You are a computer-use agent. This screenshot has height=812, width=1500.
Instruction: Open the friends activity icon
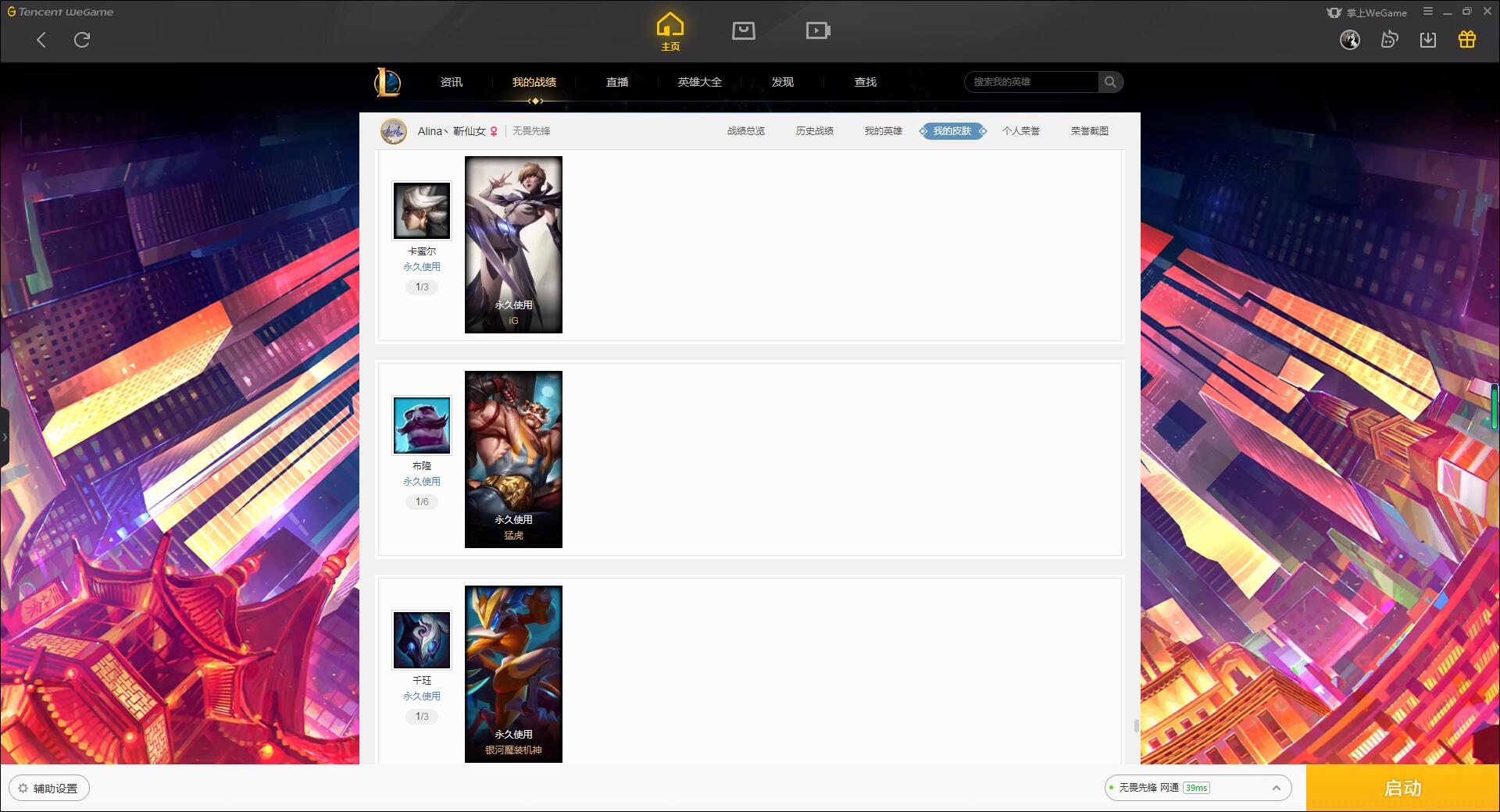pyautogui.click(x=1389, y=40)
